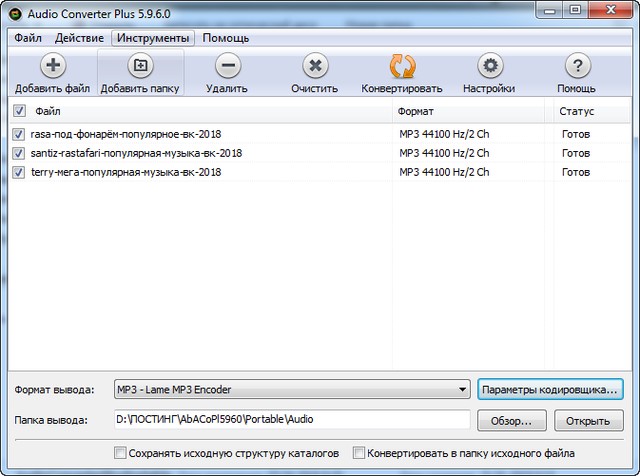
Task: Uncheck the santiz-rastafari file checkbox
Action: (x=18, y=153)
